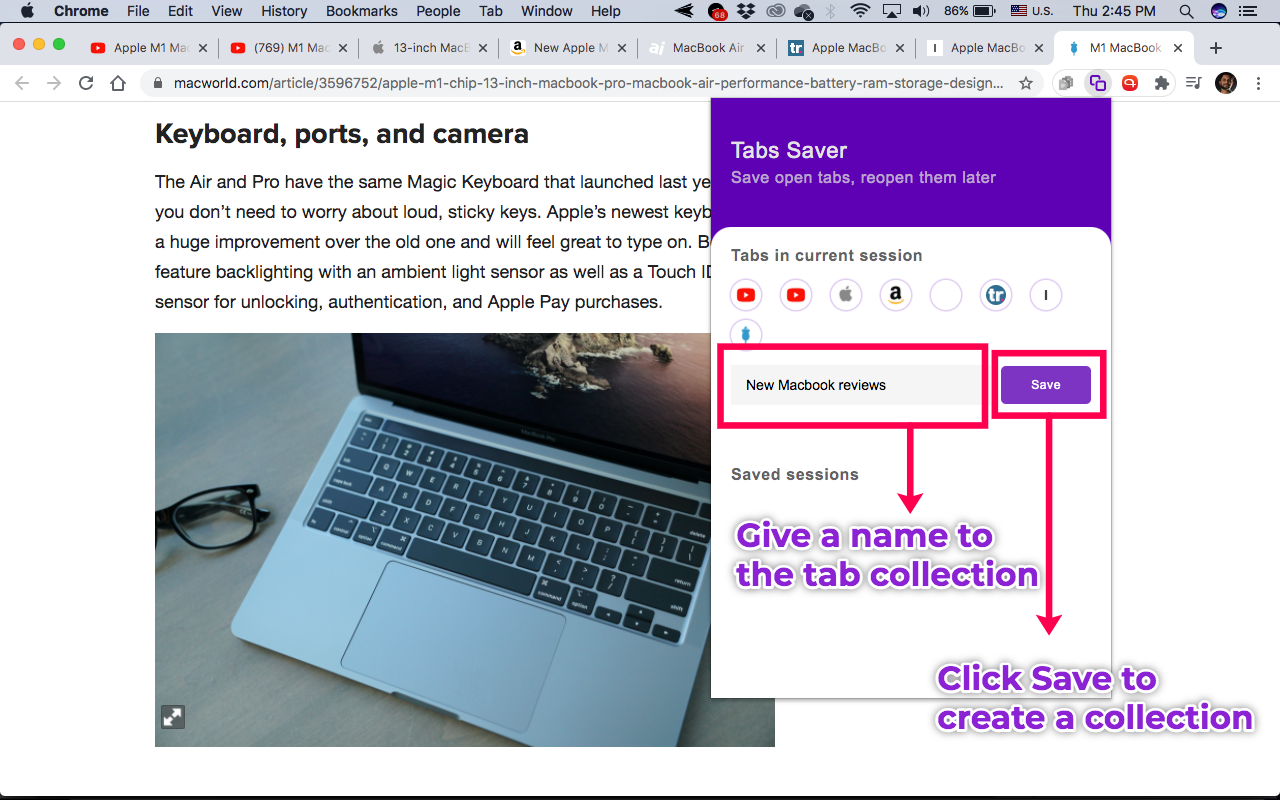This screenshot has width=1280, height=800.
Task: Click the gray copy-style extension icon in toolbar
Action: (1066, 84)
